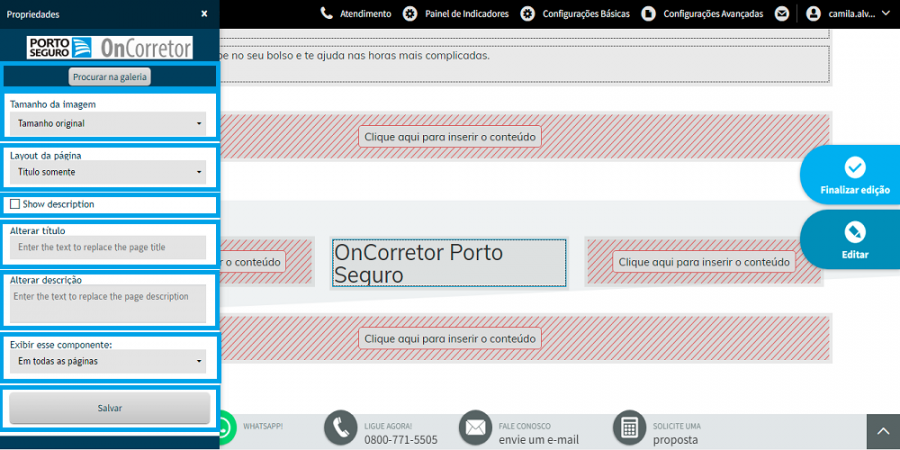The height and width of the screenshot is (450, 900).
Task: Click the WhatsApp green icon in footer
Action: (226, 426)
